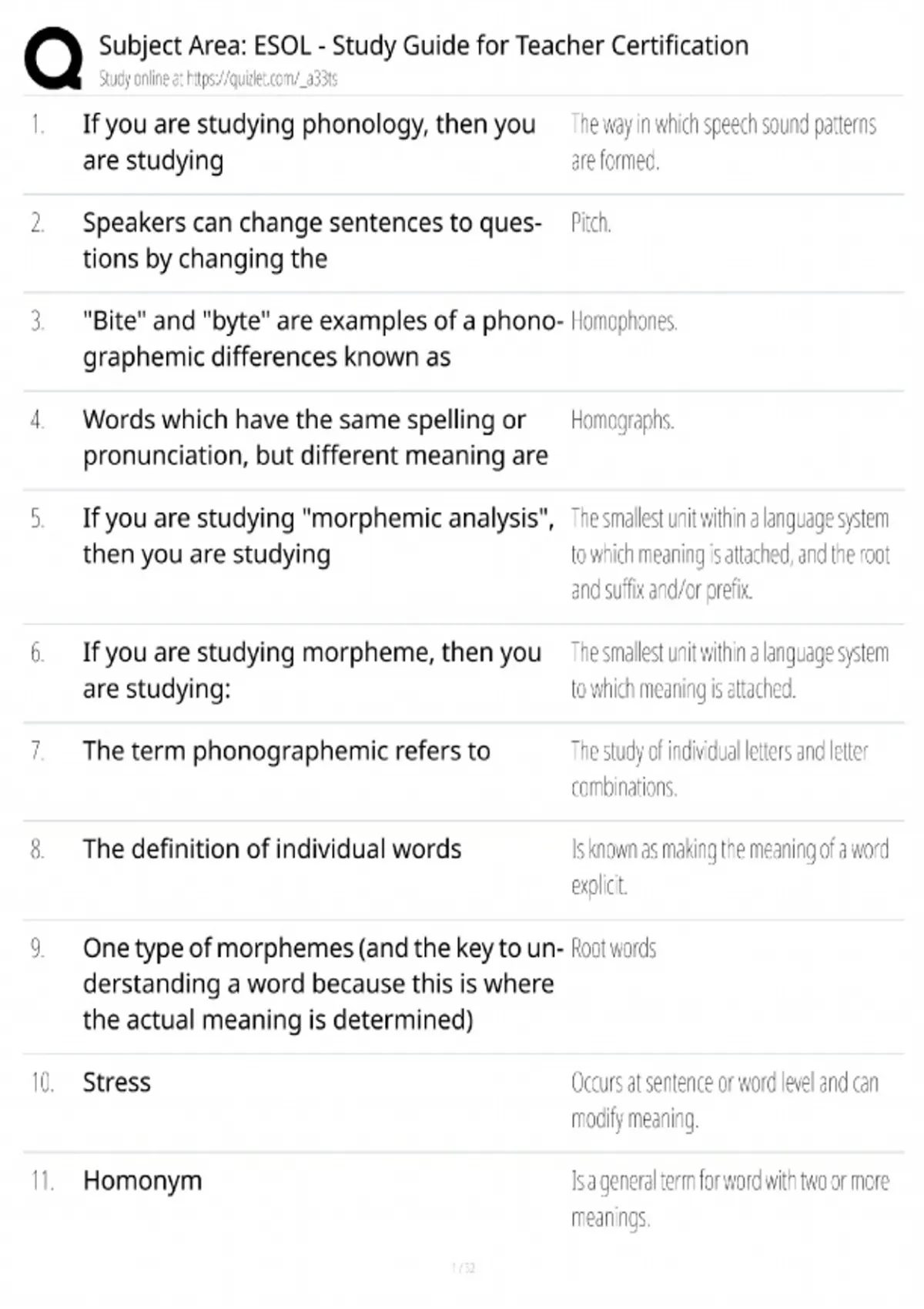Click the answer 'Root words'
Screen dimensions: 924x1309
614,948
